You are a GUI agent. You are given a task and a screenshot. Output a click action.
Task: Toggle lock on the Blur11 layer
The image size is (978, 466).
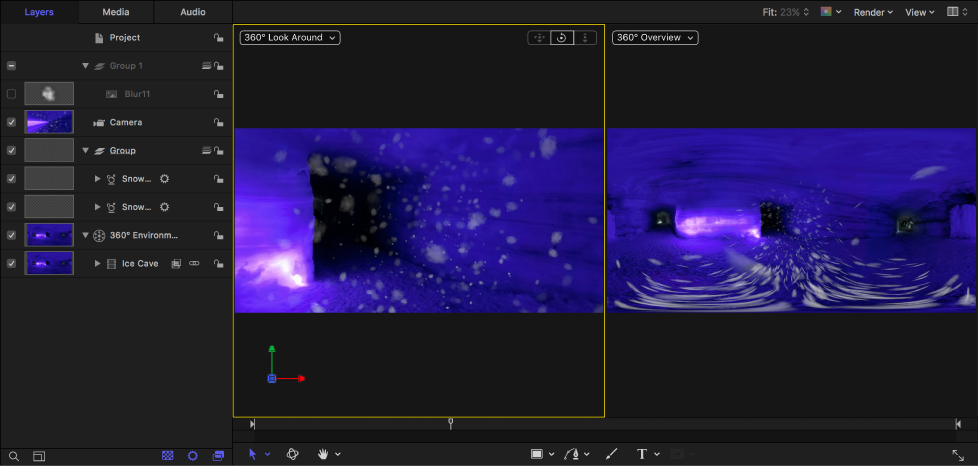pos(218,94)
